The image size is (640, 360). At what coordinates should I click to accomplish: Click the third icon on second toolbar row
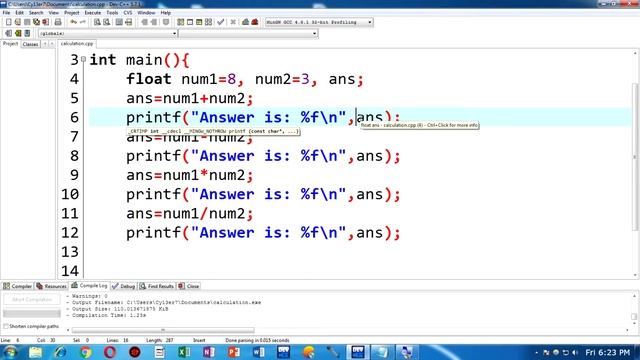(x=27, y=33)
